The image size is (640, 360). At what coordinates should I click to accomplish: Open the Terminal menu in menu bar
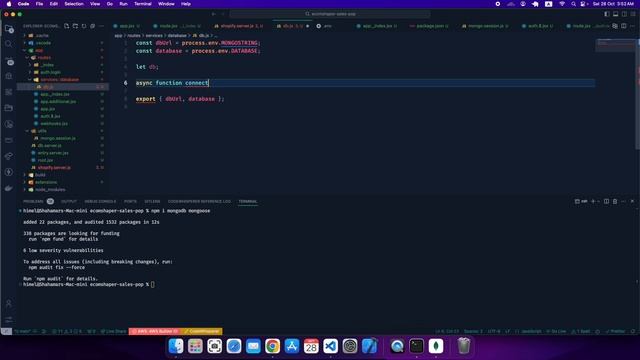point(142,4)
